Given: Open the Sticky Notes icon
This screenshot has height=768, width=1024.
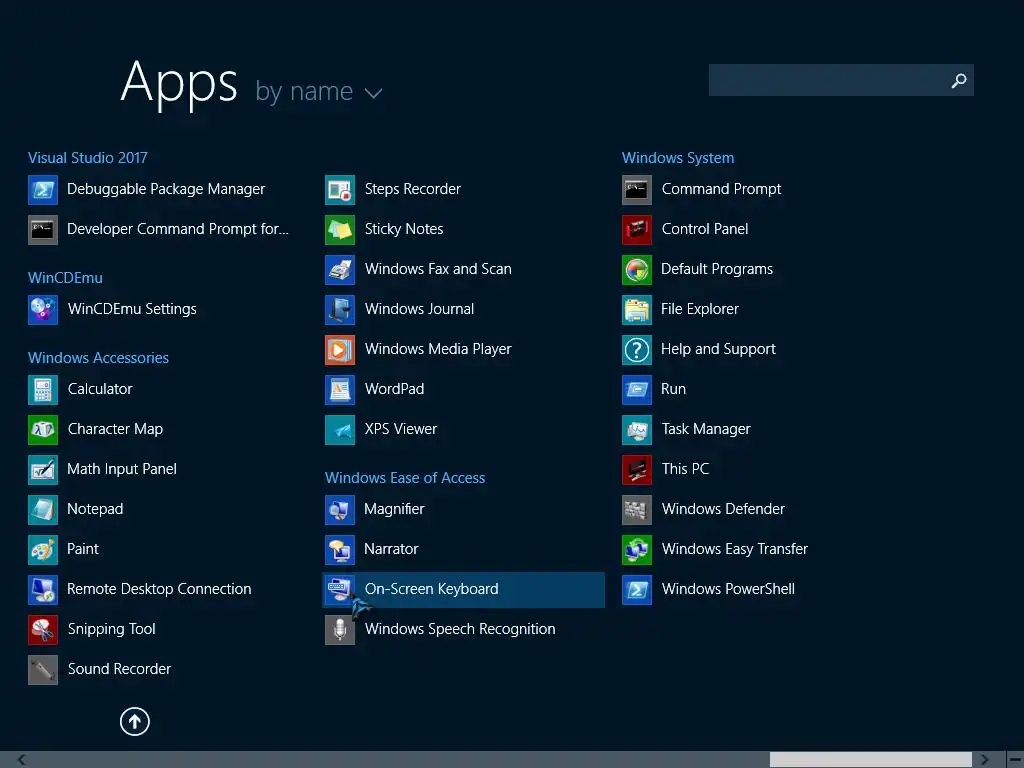Looking at the screenshot, I should pyautogui.click(x=340, y=229).
